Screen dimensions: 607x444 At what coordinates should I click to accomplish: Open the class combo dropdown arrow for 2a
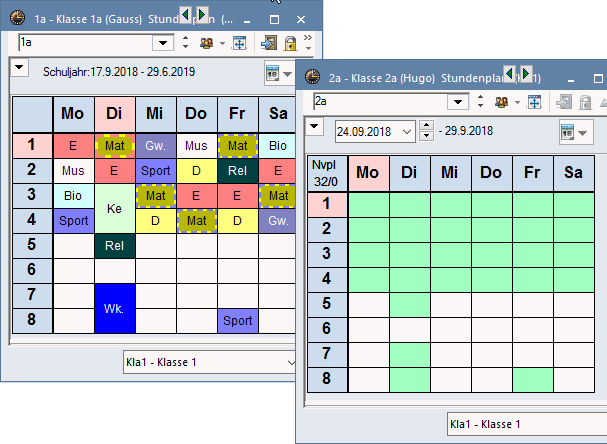458,102
